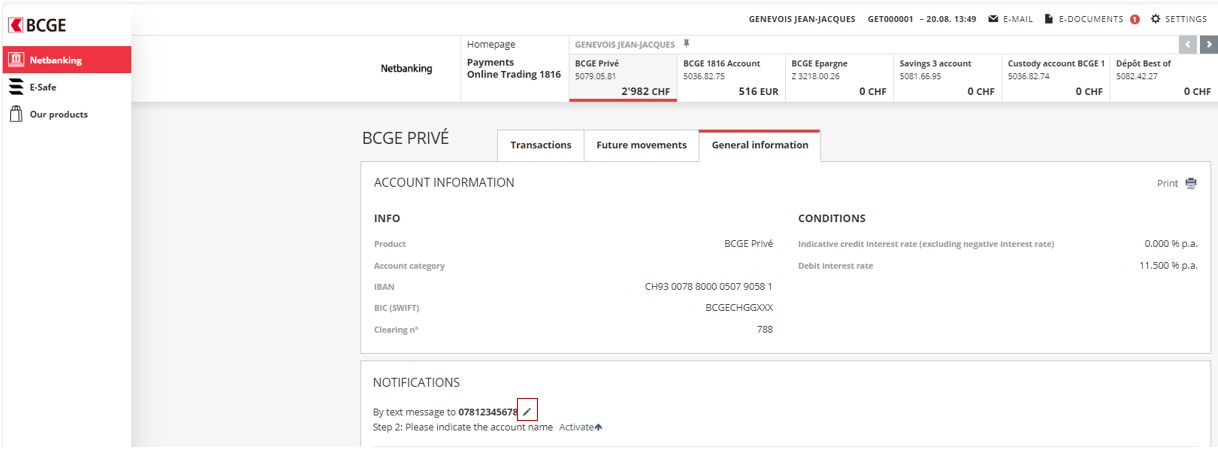The height and width of the screenshot is (451, 1218).
Task: Click the Netbanking bank icon
Action: coord(16,60)
